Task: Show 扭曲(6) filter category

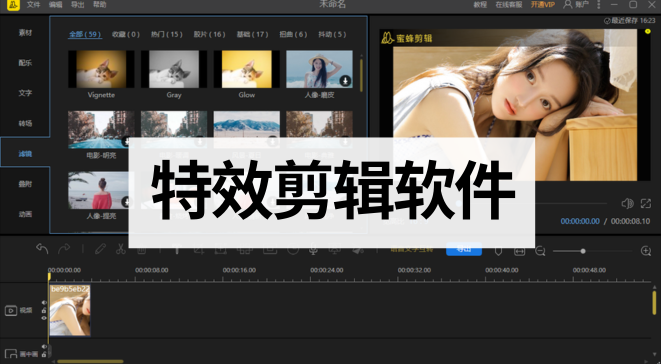Action: tap(293, 34)
